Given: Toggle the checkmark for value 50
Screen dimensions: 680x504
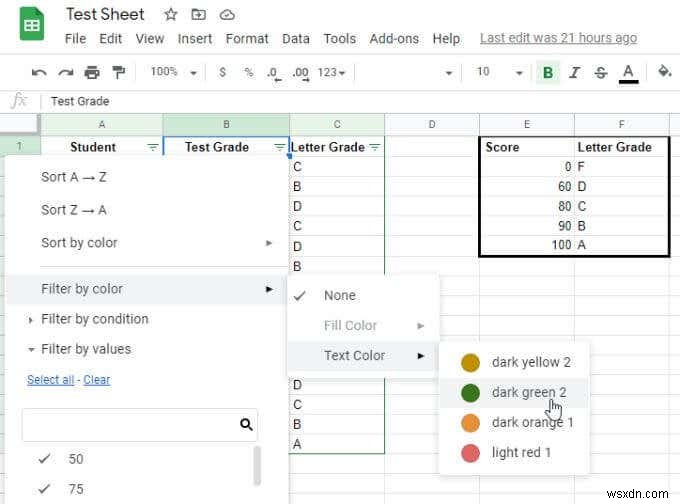Looking at the screenshot, I should pos(44,458).
